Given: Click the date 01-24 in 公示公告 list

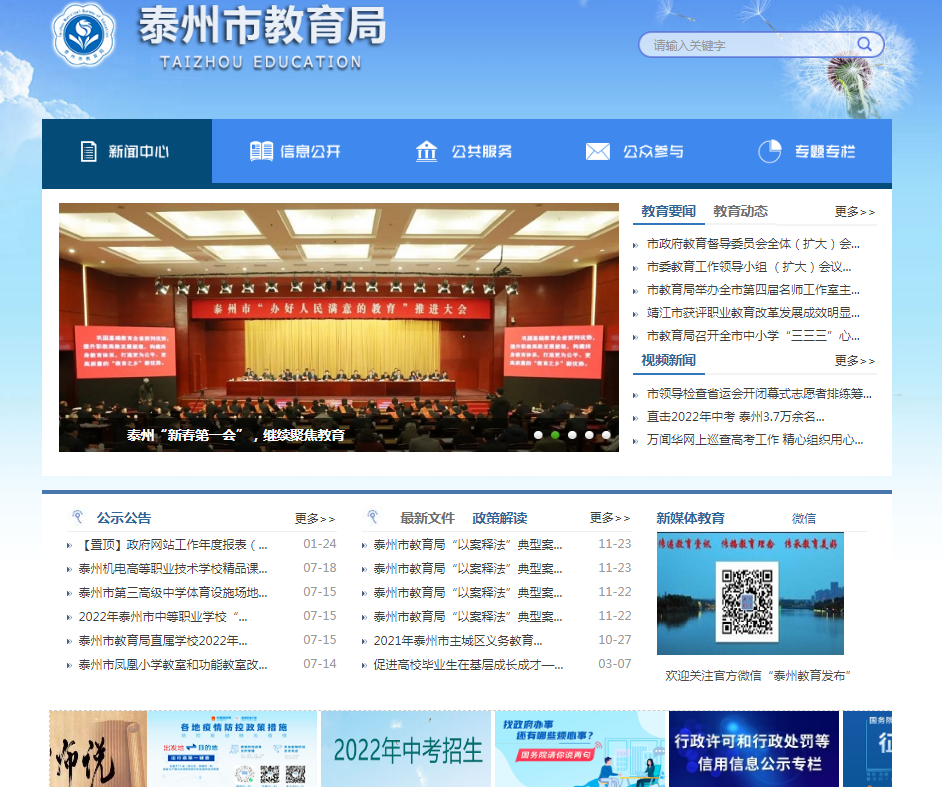Looking at the screenshot, I should pyautogui.click(x=320, y=544).
